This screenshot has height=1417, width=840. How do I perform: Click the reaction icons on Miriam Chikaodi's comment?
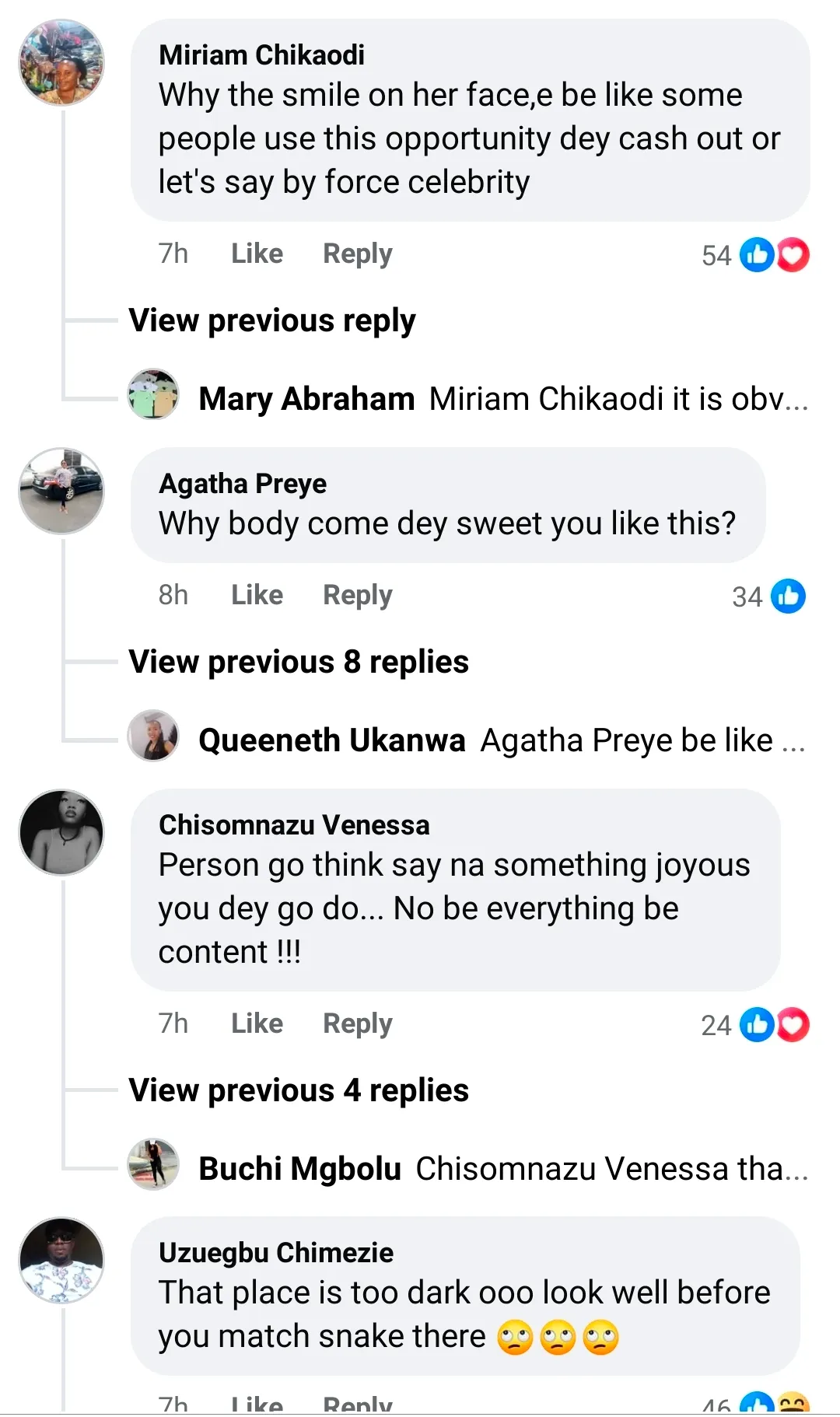coord(774,255)
